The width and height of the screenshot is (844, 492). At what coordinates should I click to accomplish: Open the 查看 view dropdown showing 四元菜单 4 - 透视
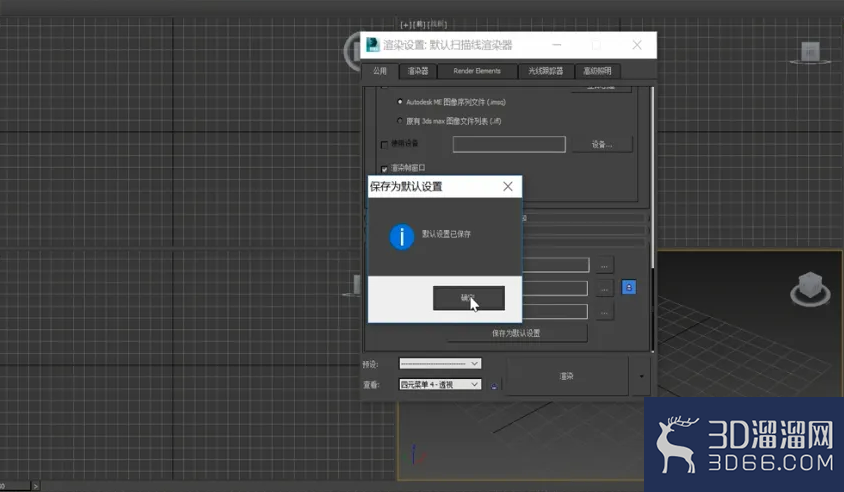(x=440, y=384)
